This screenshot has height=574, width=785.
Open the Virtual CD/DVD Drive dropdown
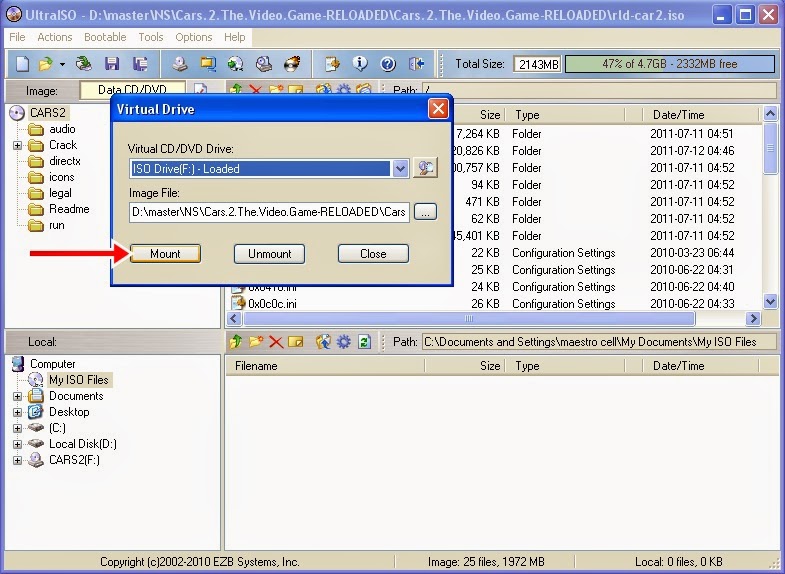click(401, 169)
